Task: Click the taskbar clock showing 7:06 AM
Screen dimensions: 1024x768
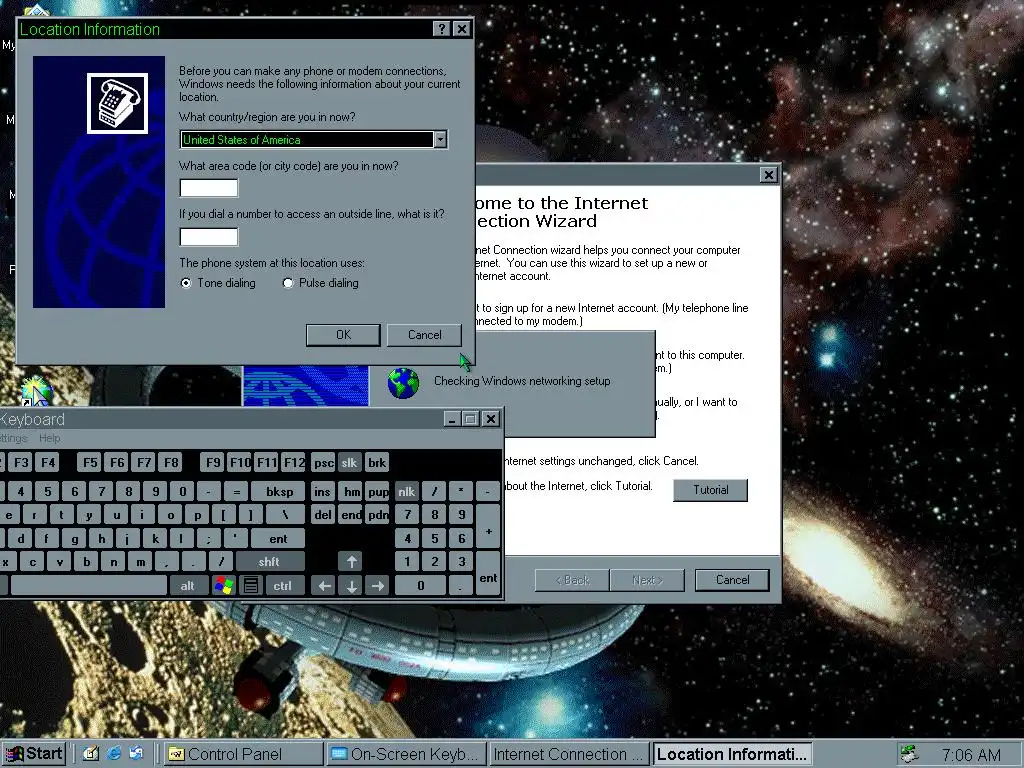Action: click(x=971, y=754)
